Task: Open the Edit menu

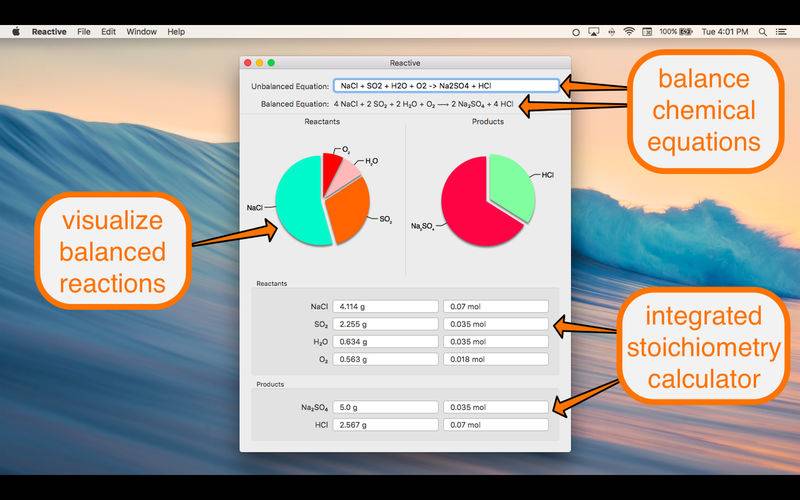Action: click(x=108, y=32)
